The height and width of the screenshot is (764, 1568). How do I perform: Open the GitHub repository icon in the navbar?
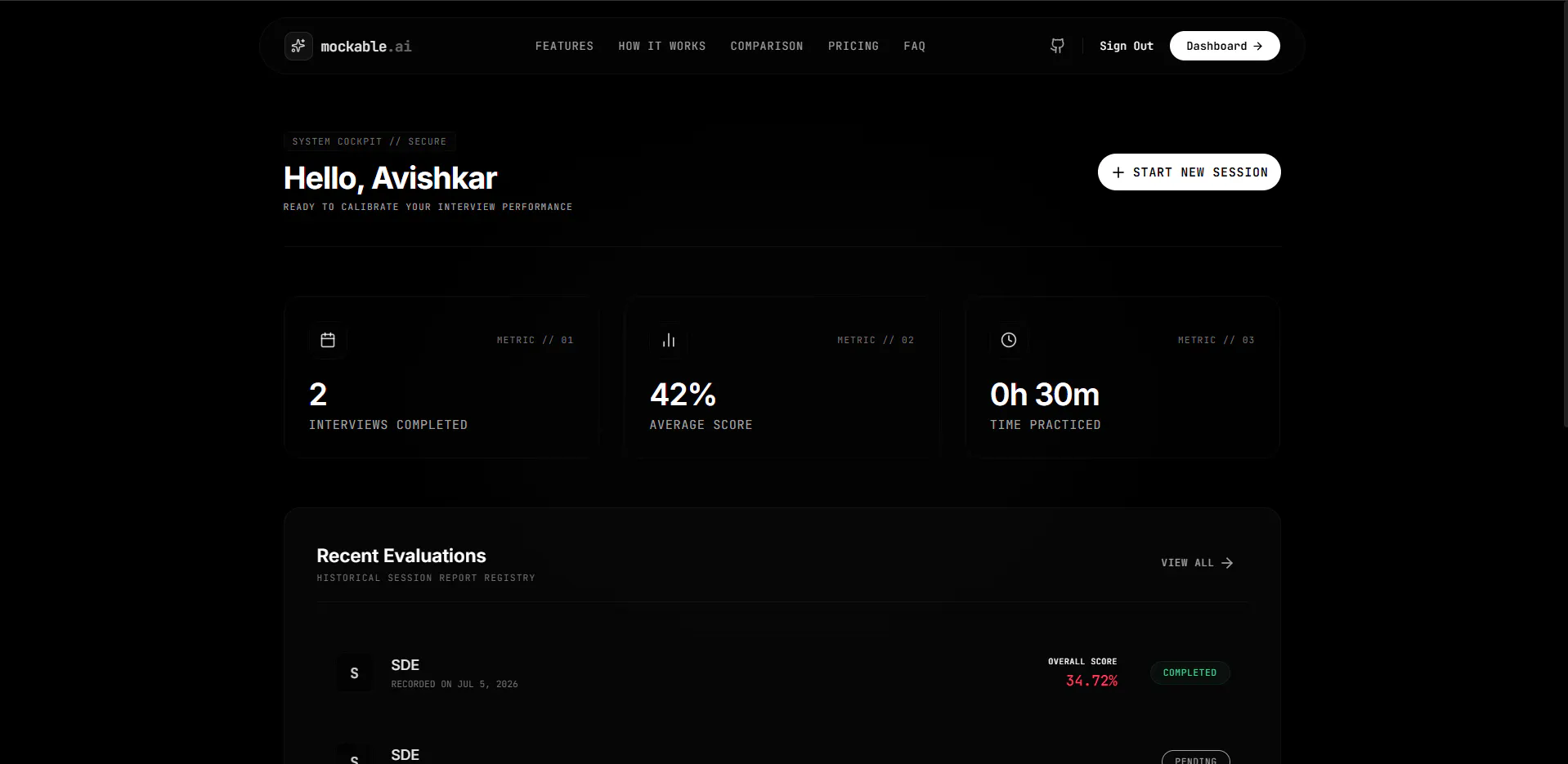click(1057, 46)
